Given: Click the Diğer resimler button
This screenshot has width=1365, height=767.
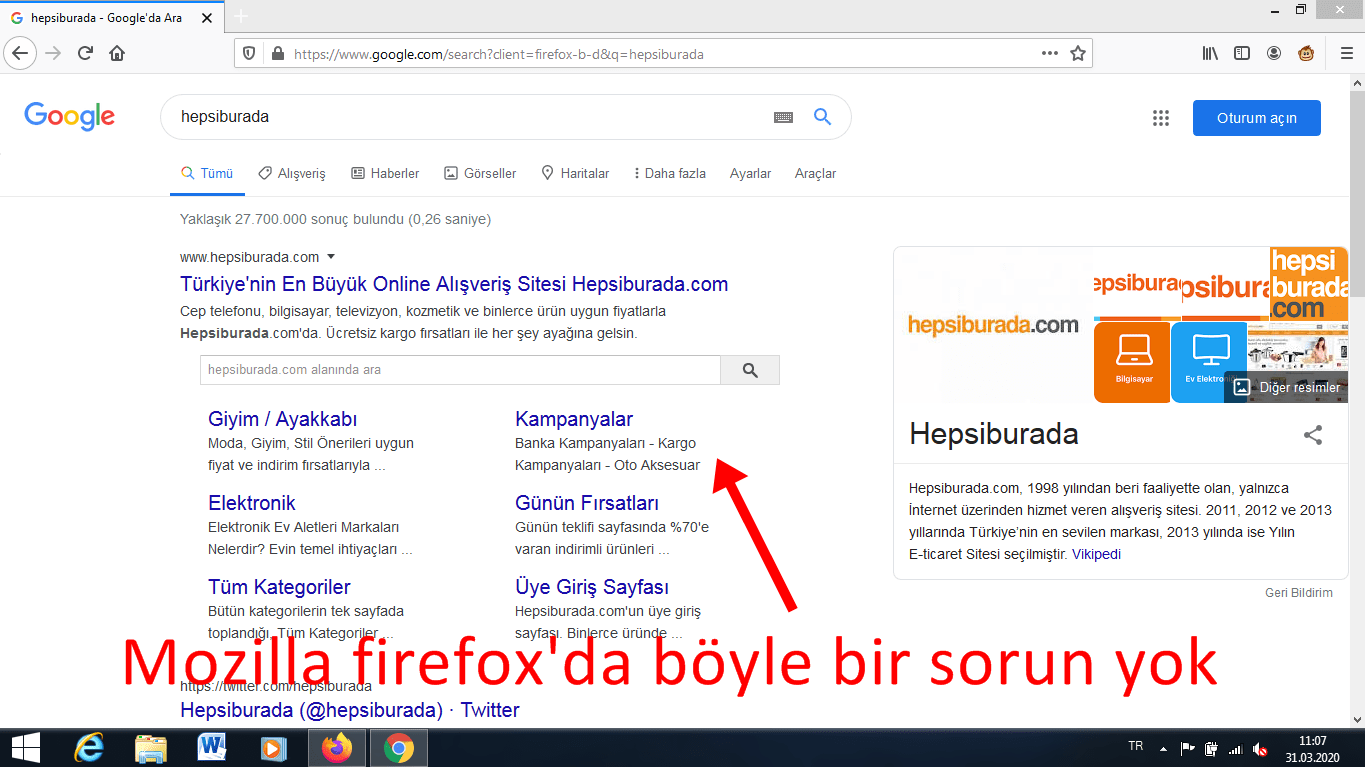Looking at the screenshot, I should [x=1286, y=387].
